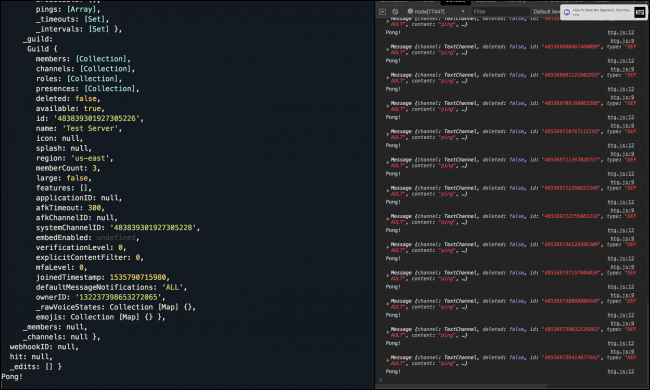Click the explicitContentFilter: 0 line

89,257
